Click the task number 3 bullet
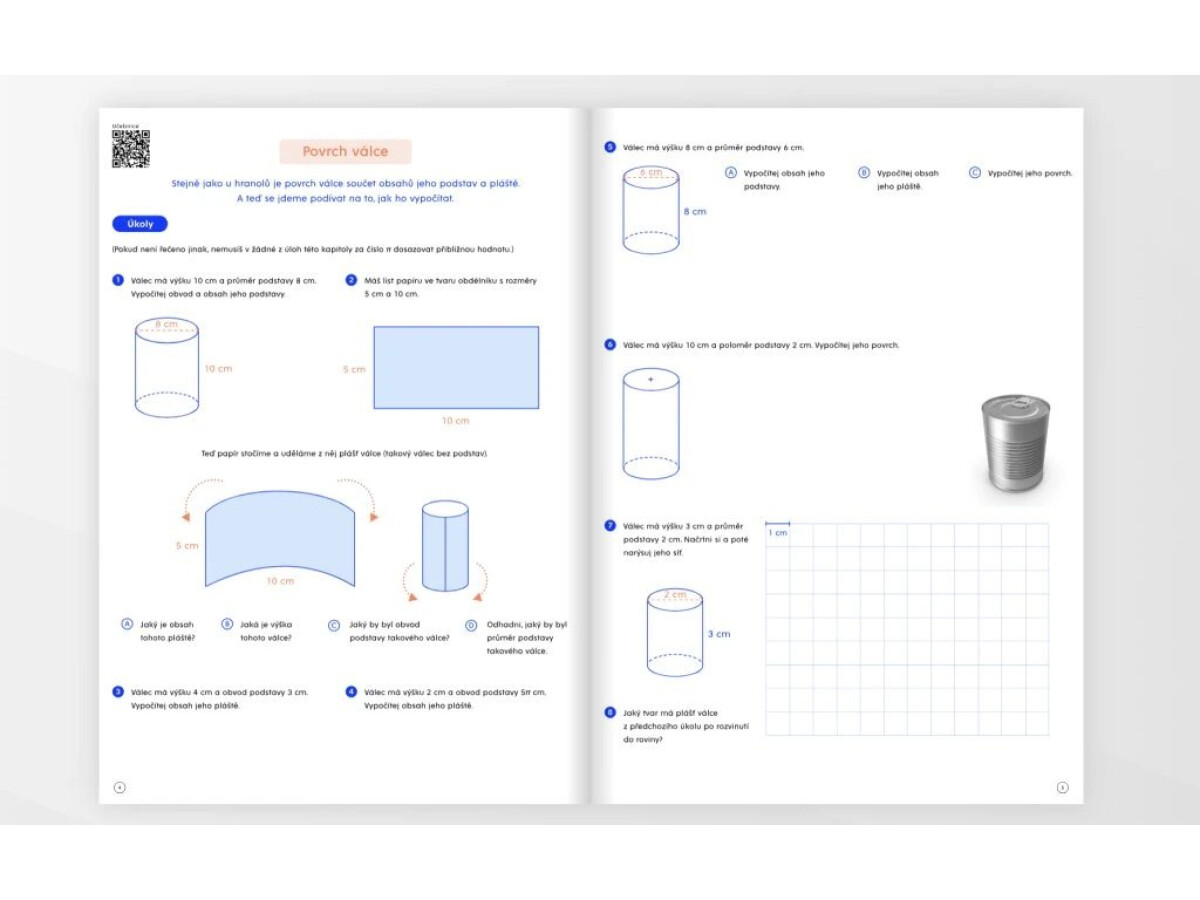 coord(118,691)
